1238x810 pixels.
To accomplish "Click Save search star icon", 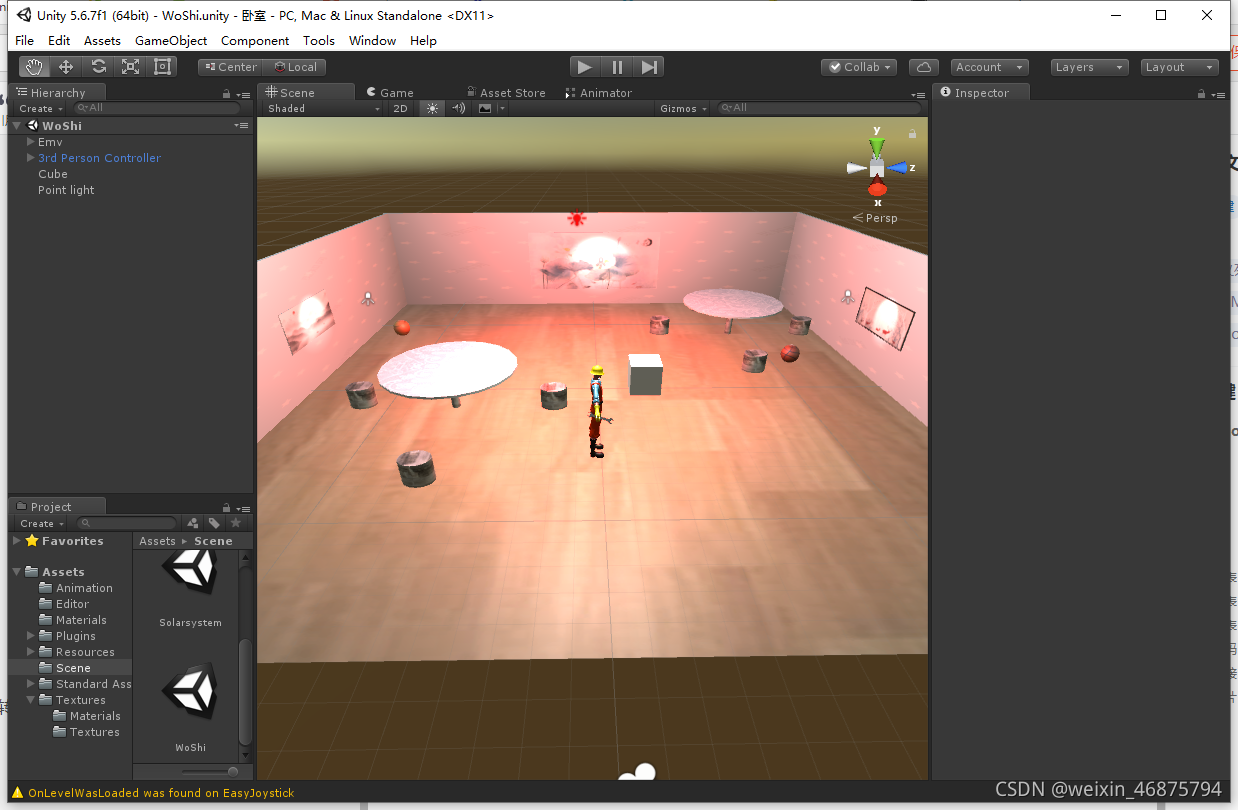I will tap(236, 523).
